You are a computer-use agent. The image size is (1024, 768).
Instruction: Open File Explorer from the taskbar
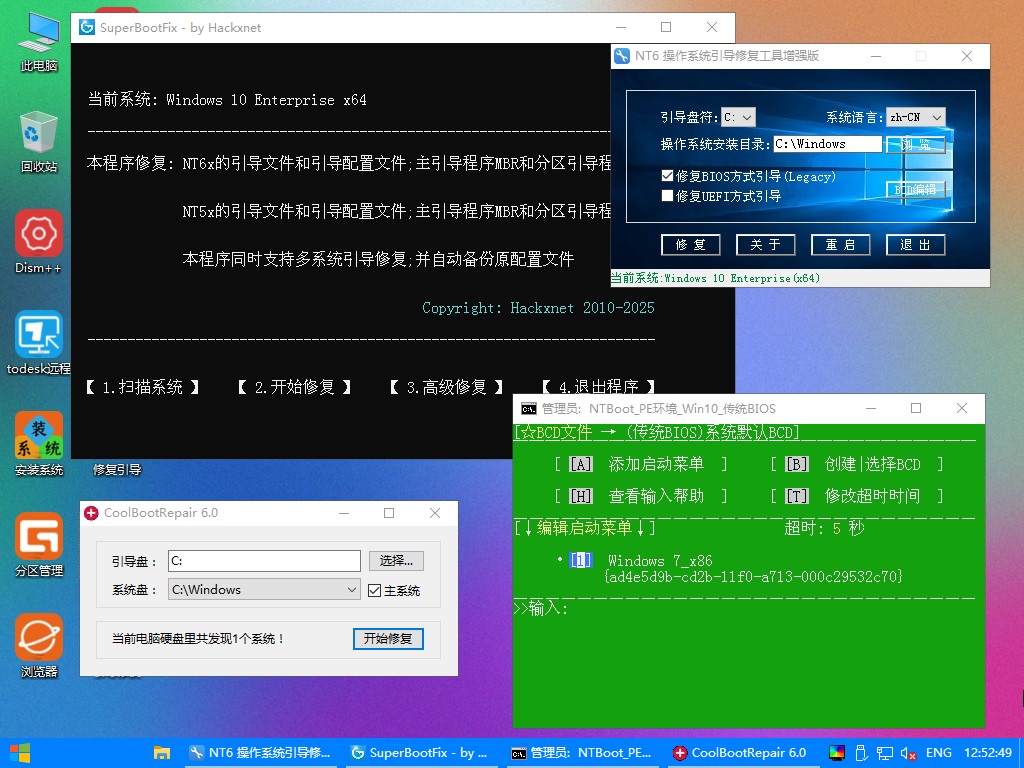pyautogui.click(x=161, y=753)
